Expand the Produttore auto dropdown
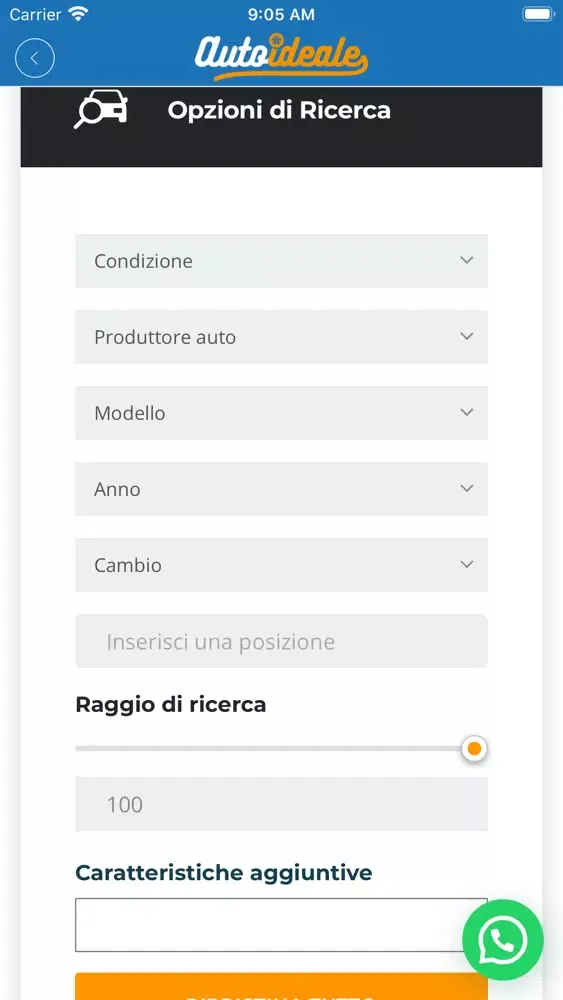 (281, 337)
